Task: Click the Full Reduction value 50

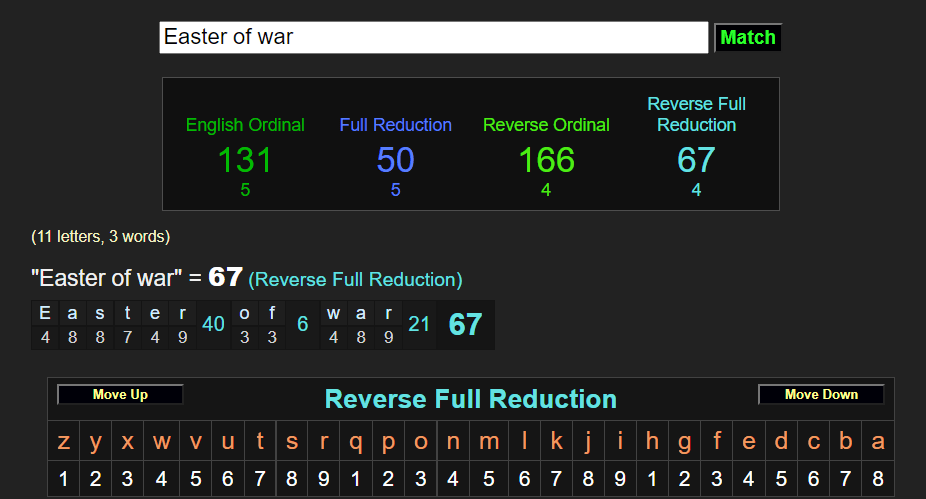Action: (x=395, y=160)
